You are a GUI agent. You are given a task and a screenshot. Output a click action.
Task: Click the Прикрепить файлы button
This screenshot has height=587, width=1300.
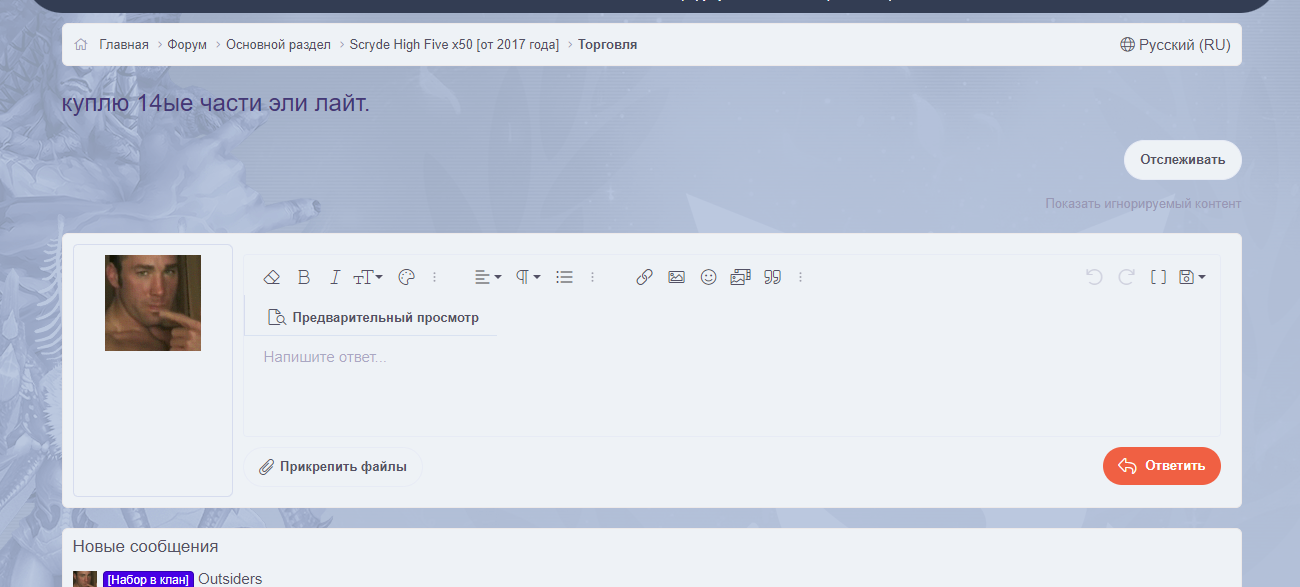click(x=333, y=466)
